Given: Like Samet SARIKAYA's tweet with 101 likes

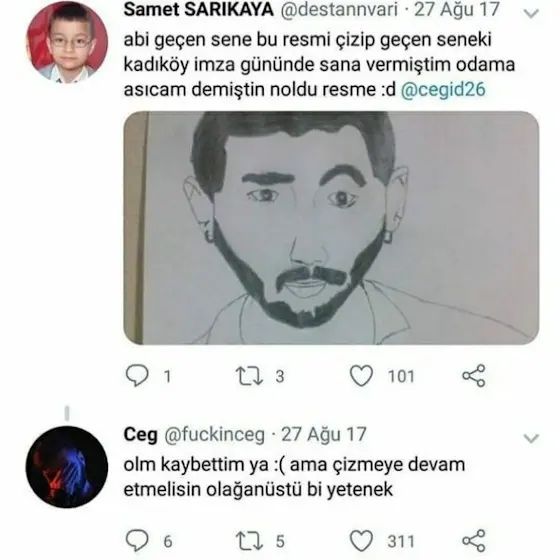Looking at the screenshot, I should pos(361,376).
